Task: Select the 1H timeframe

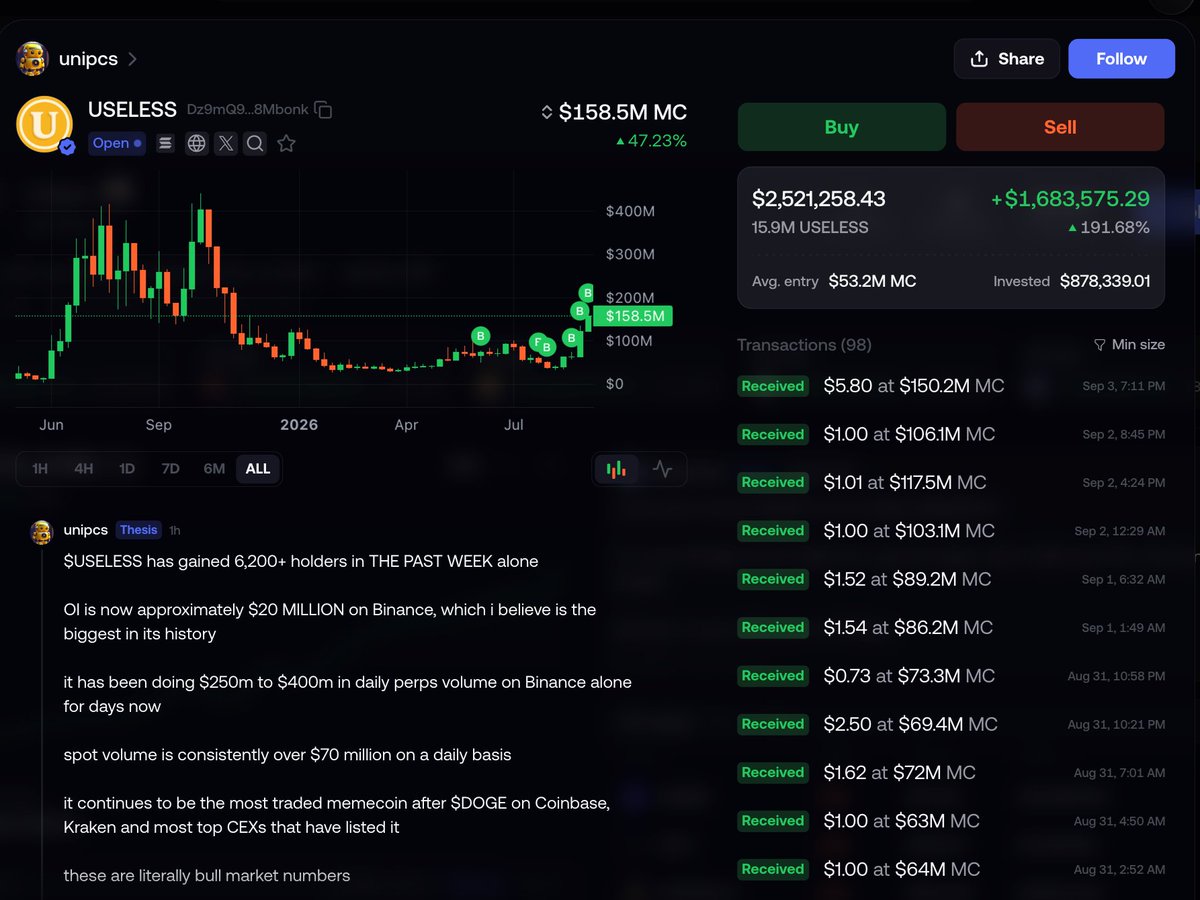Action: click(x=40, y=468)
